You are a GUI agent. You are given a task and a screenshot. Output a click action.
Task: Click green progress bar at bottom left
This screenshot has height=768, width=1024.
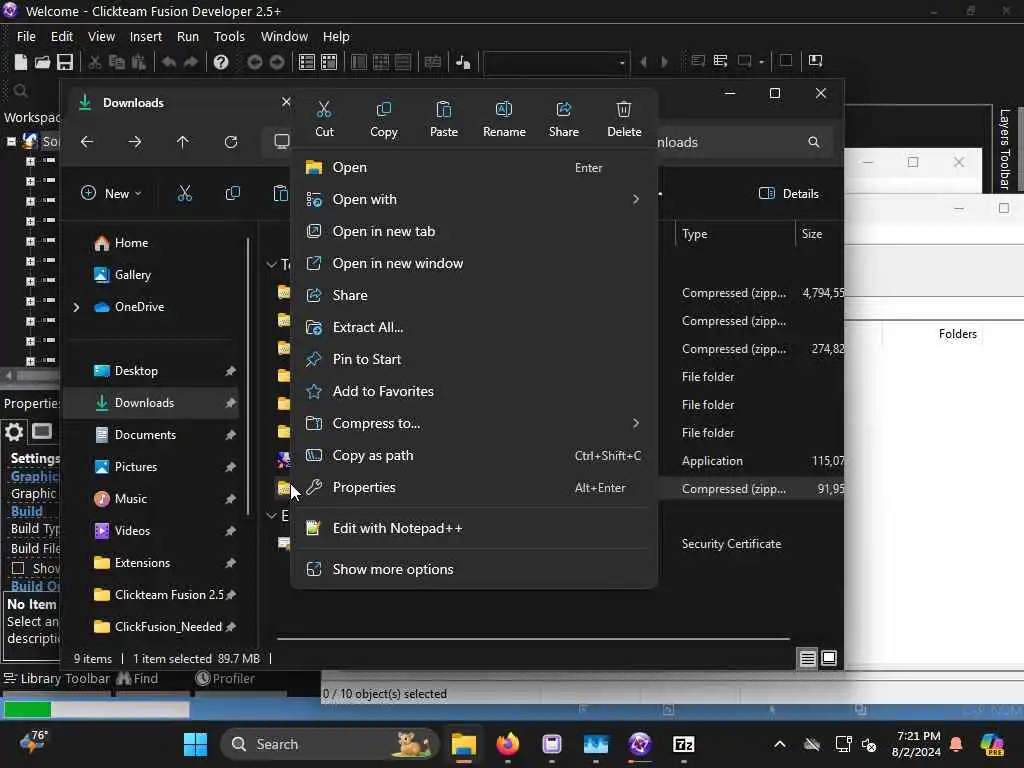pos(27,709)
